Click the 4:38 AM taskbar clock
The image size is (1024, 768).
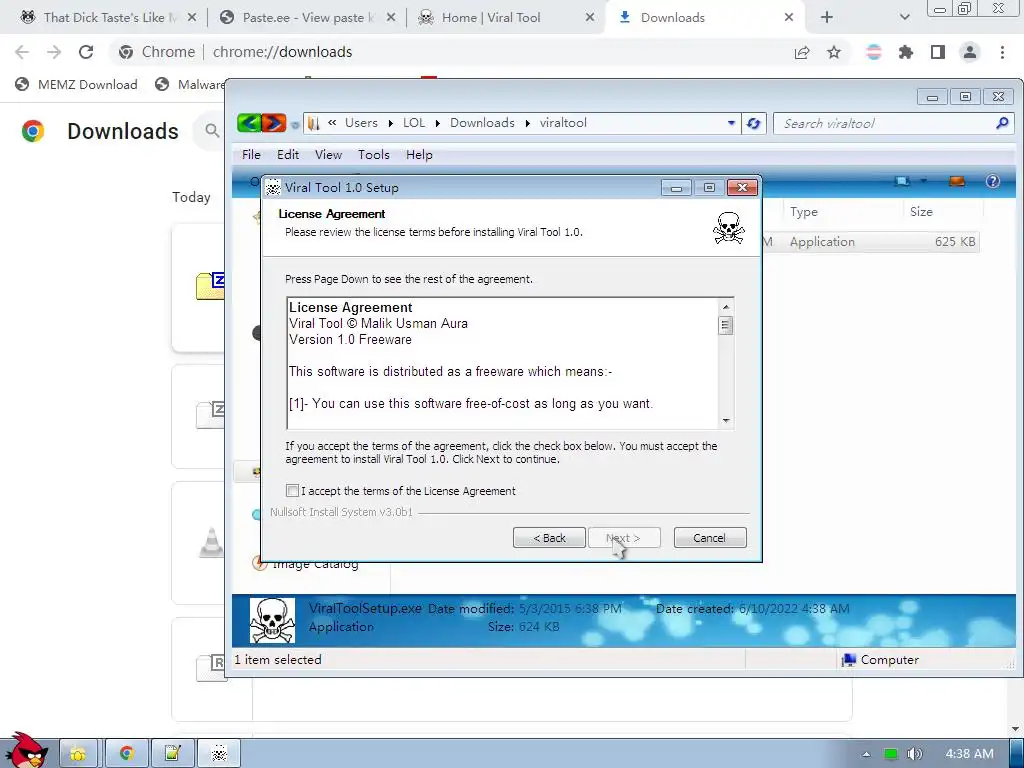tap(969, 754)
